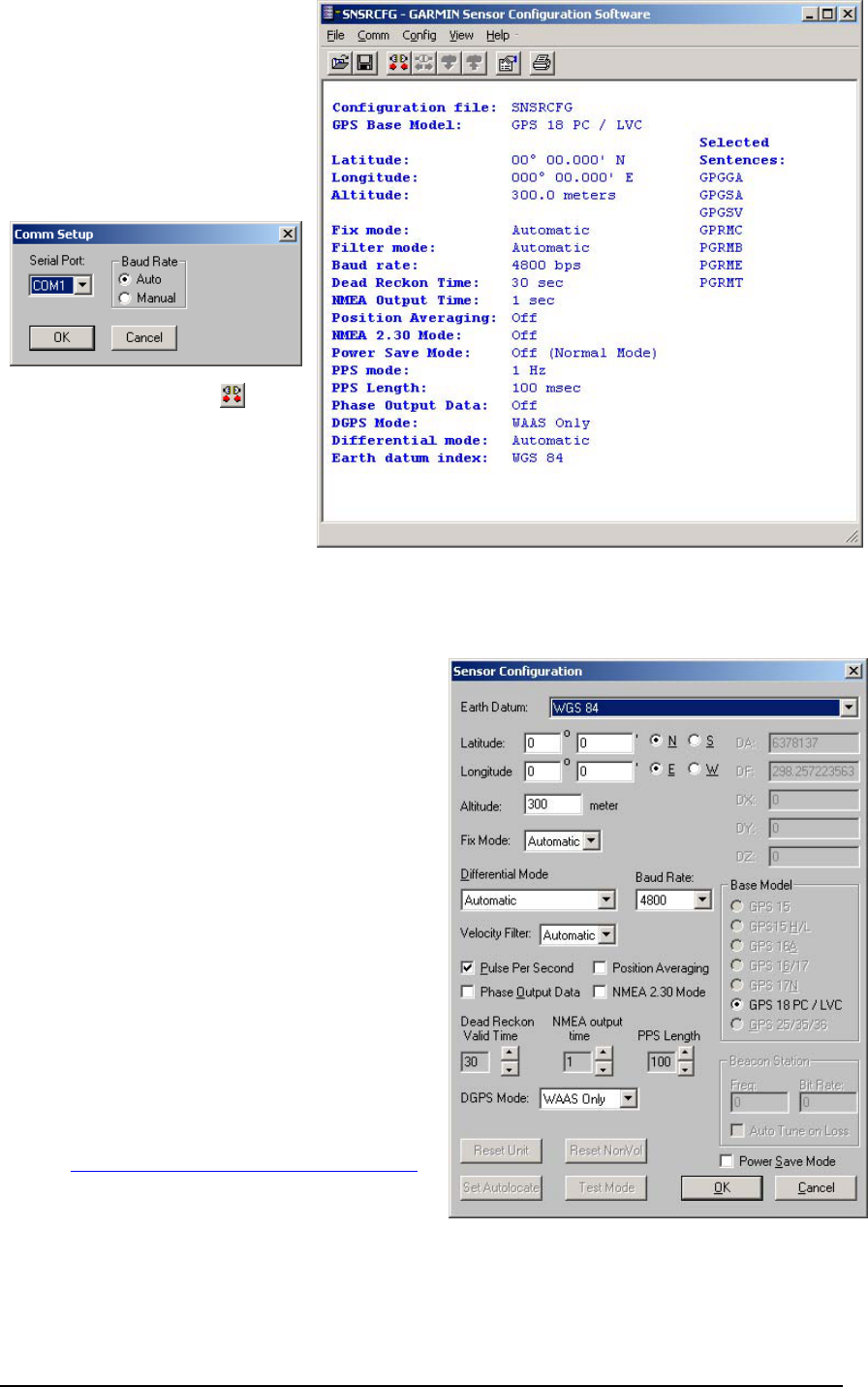Select Auto baud rate in Comm Setup

point(124,279)
